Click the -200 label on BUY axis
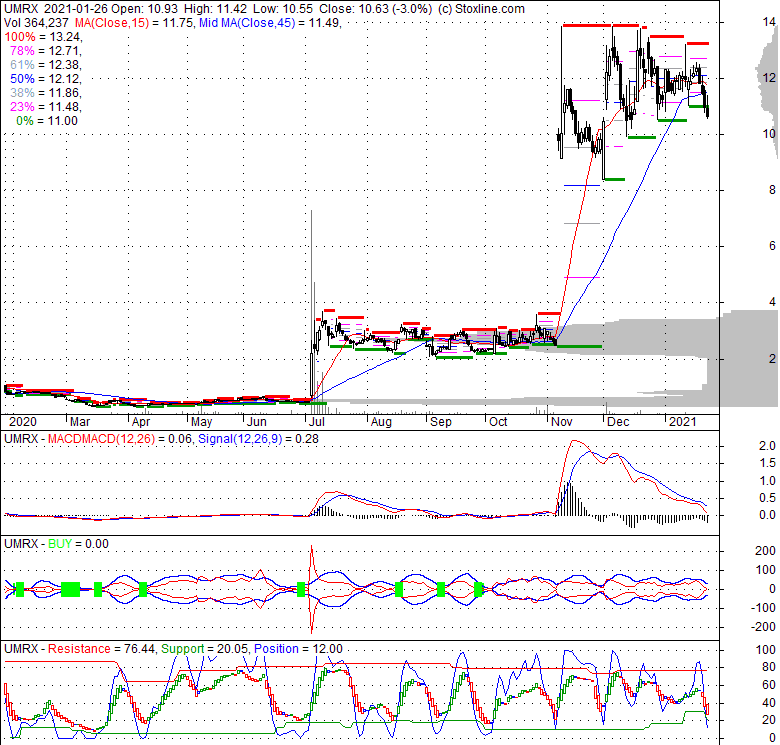This screenshot has height=745, width=780. click(764, 627)
